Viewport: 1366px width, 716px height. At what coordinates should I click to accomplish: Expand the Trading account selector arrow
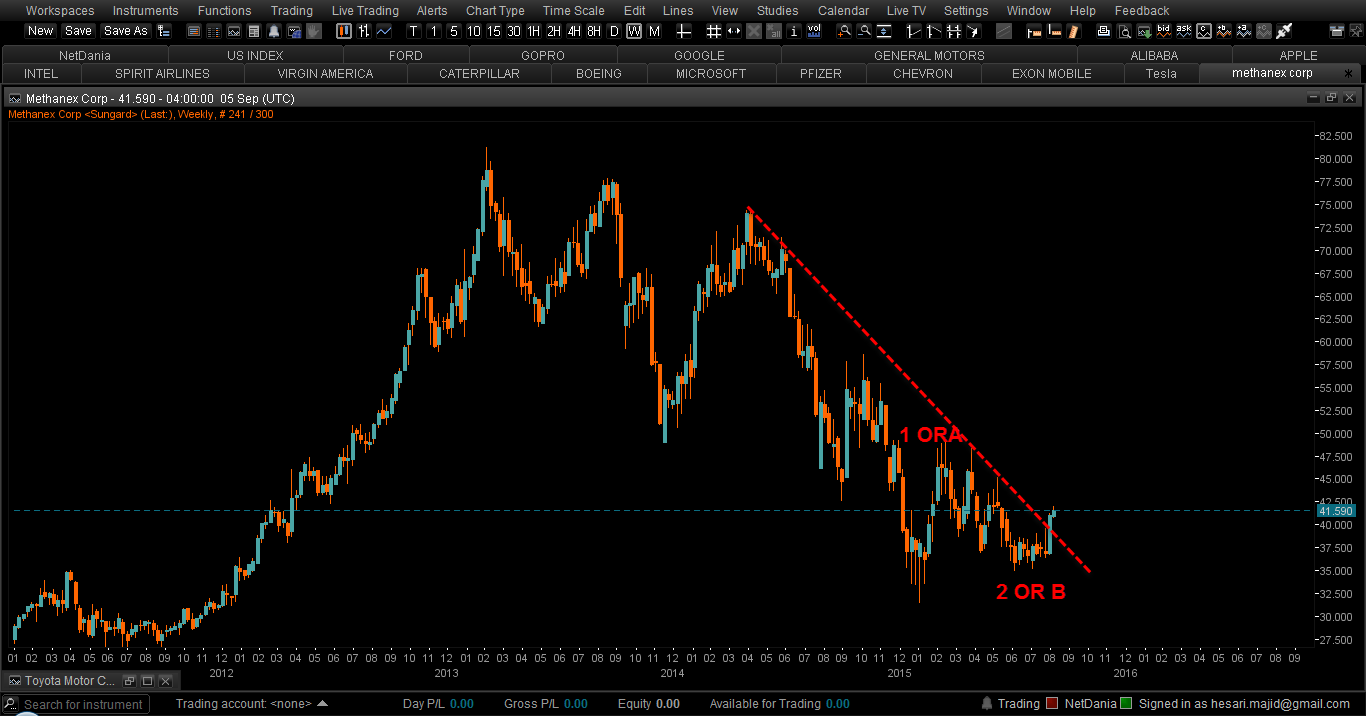click(x=322, y=704)
